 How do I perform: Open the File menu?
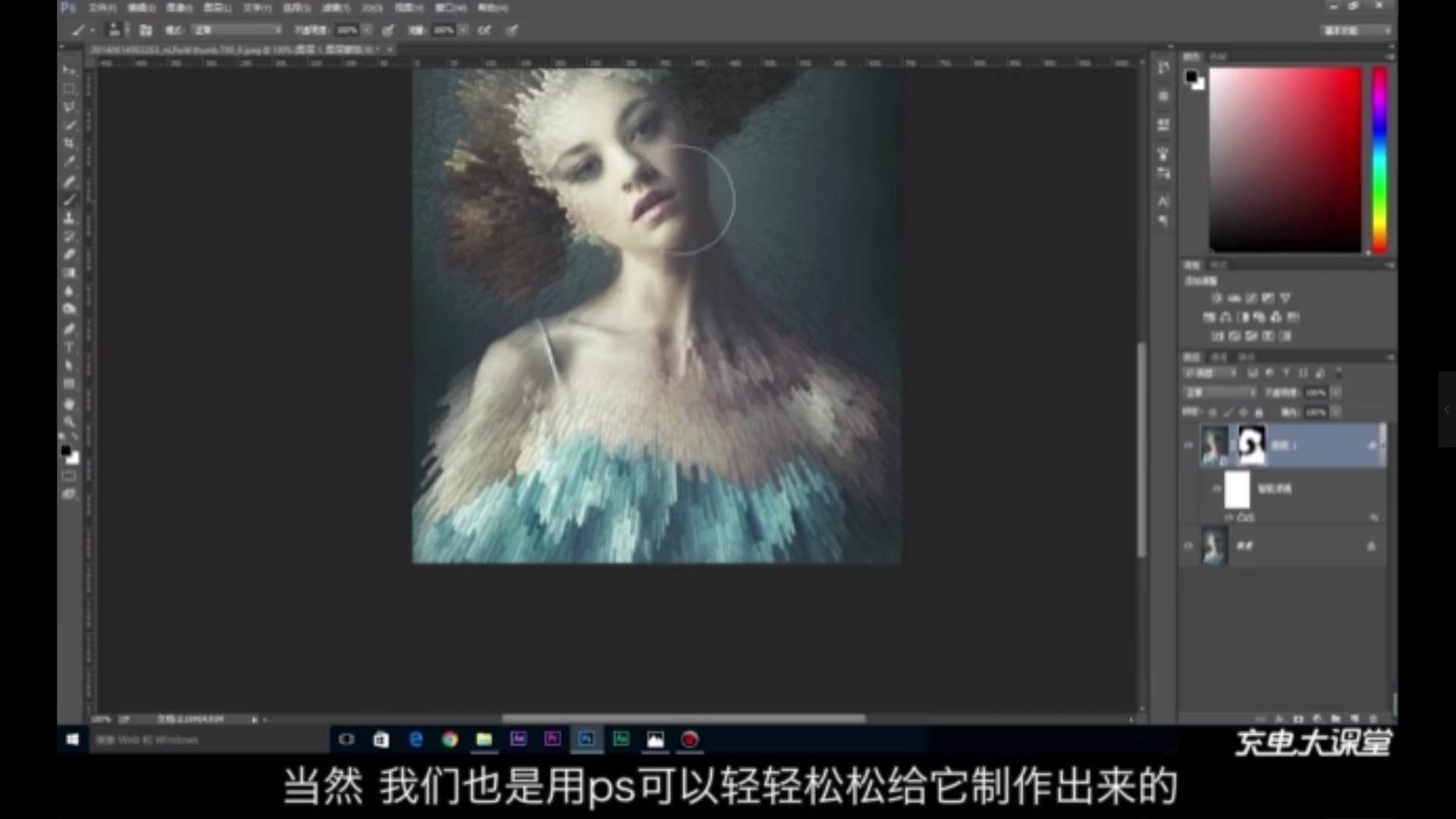(x=102, y=8)
